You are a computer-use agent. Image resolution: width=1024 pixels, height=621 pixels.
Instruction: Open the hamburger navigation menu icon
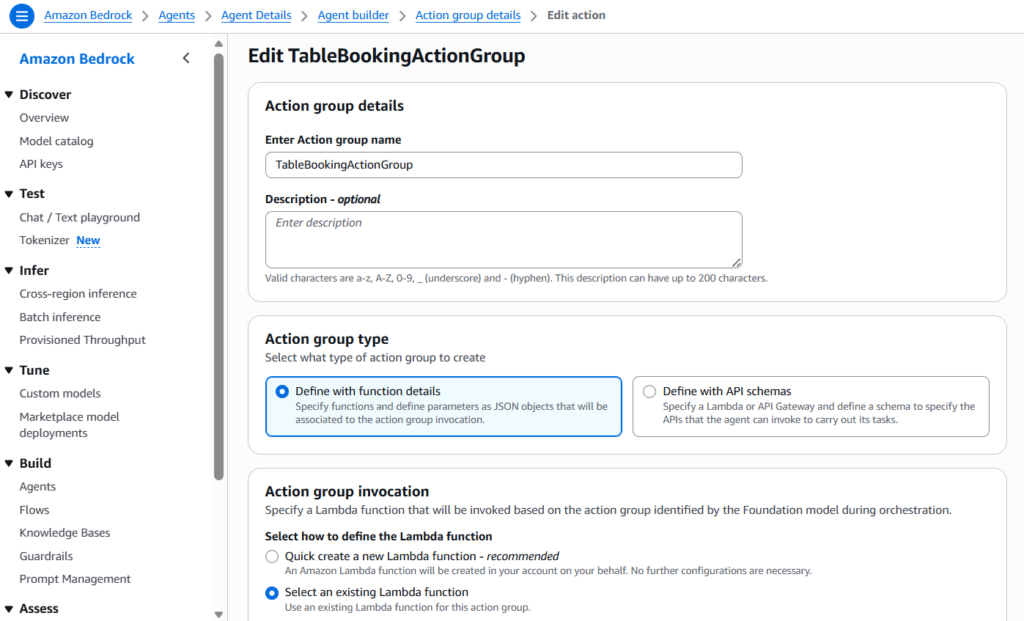[x=21, y=16]
